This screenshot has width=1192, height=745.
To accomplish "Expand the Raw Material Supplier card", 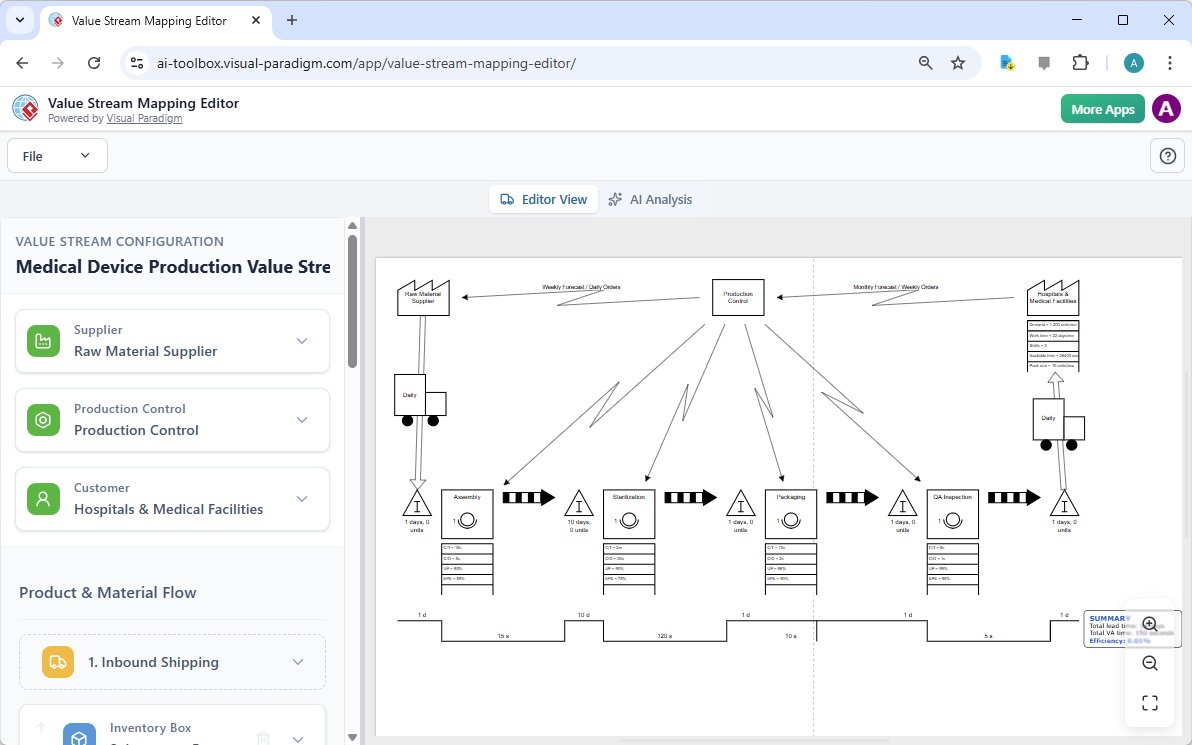I will pos(302,340).
